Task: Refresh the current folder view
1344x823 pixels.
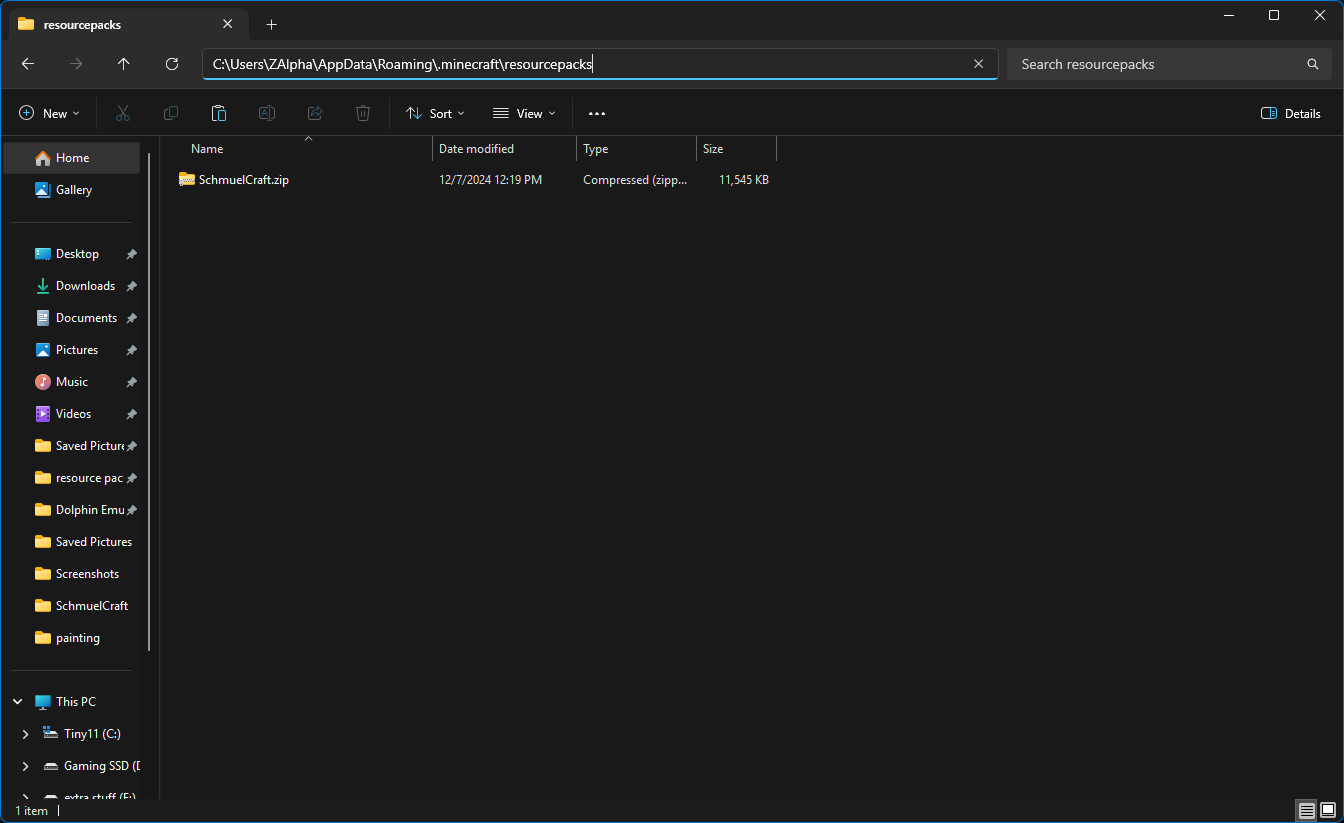Action: tap(172, 64)
